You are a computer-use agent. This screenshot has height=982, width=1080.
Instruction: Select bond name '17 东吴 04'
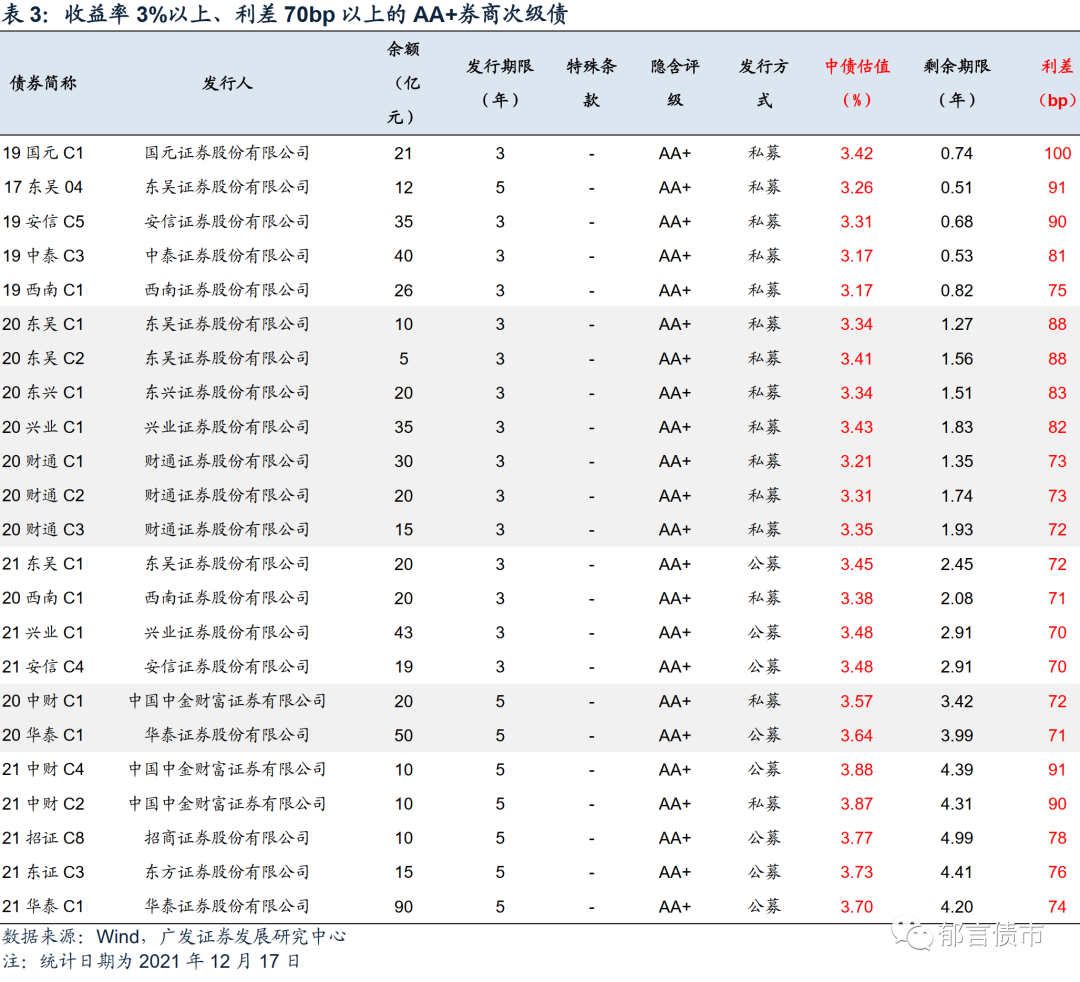(x=43, y=187)
